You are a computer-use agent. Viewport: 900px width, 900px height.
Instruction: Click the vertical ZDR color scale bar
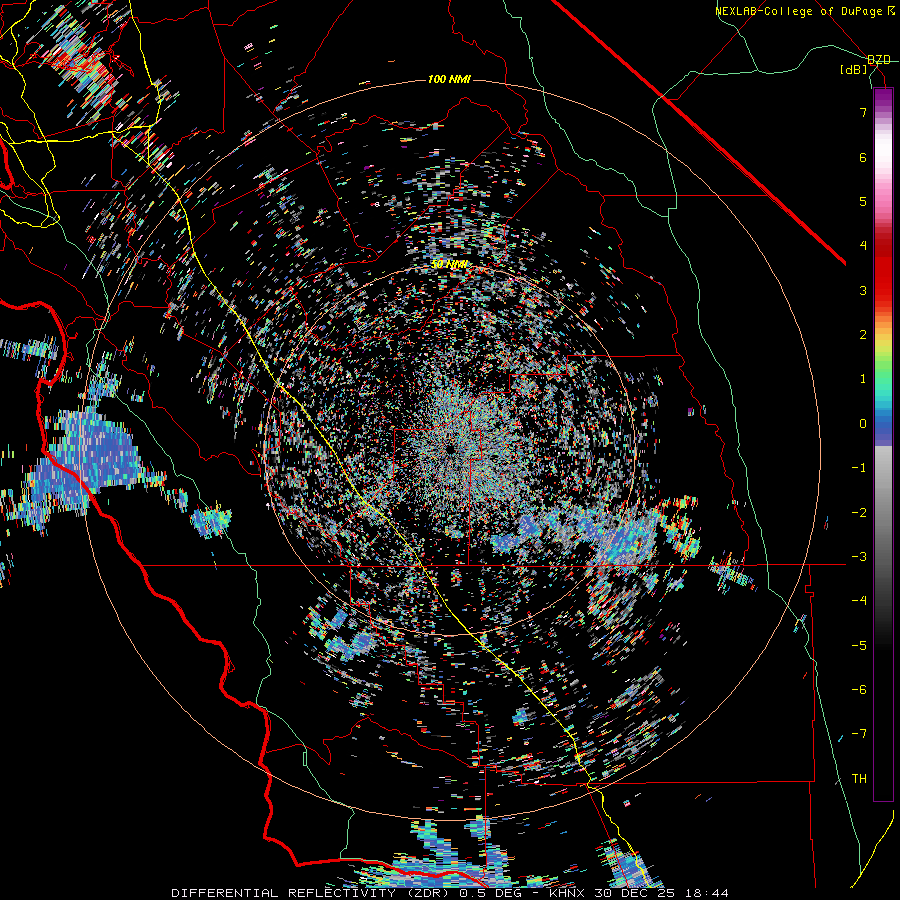883,444
